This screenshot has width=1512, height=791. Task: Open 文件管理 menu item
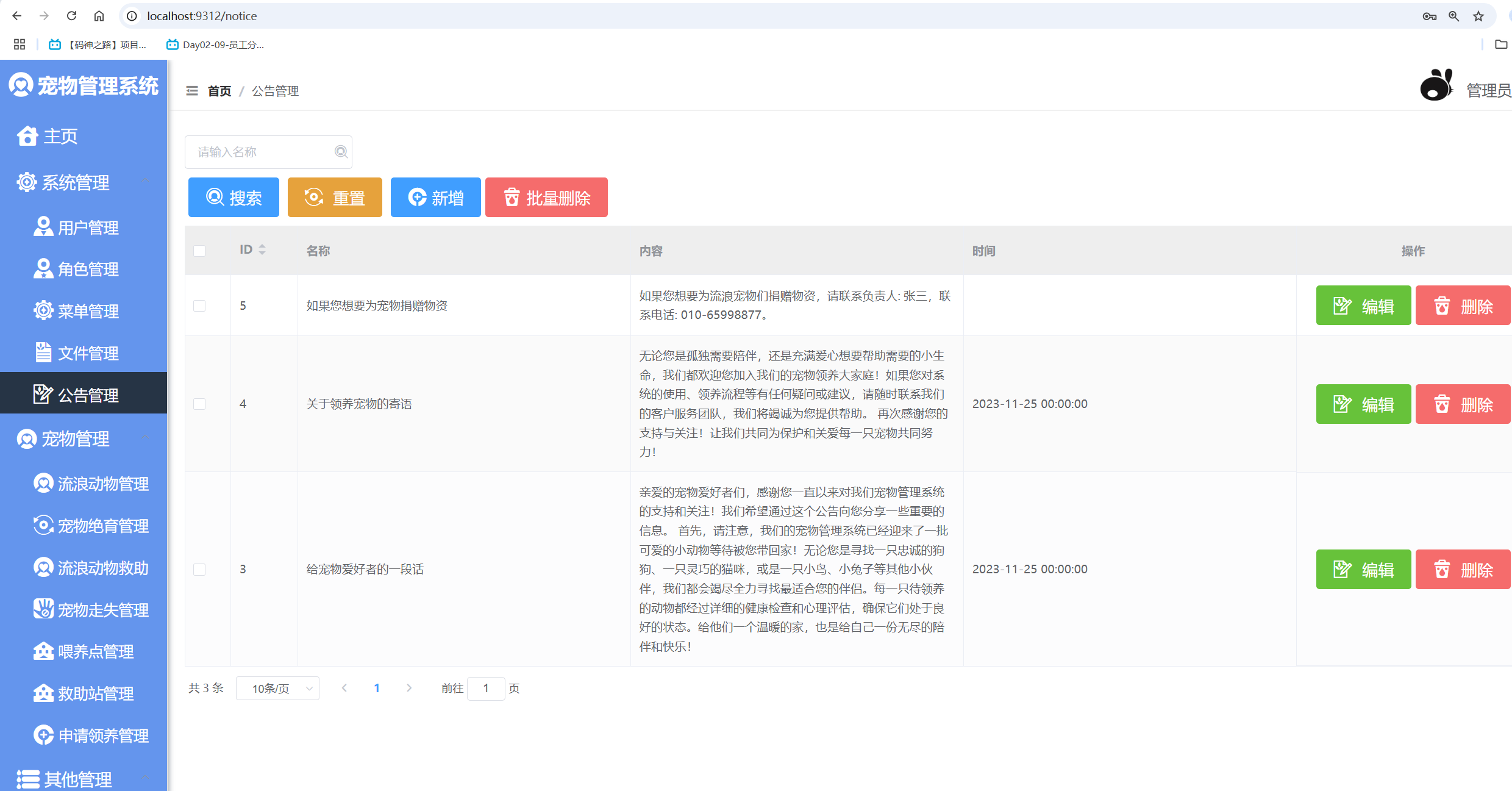84,353
